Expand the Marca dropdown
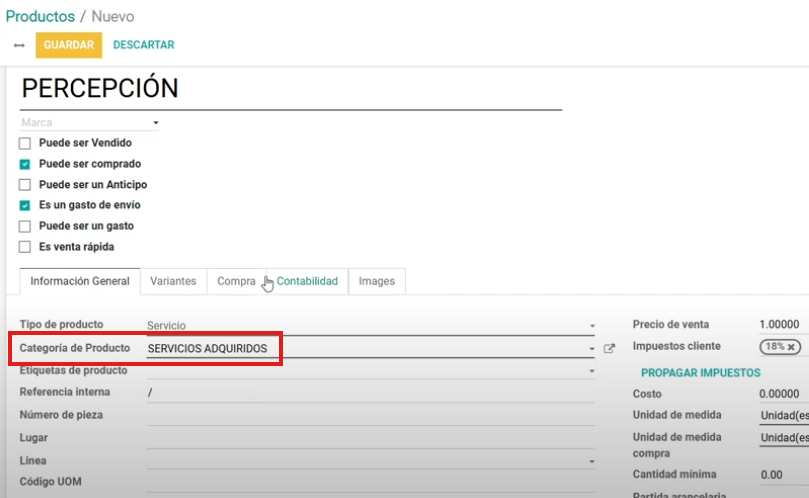The width and height of the screenshot is (809, 498). click(155, 123)
